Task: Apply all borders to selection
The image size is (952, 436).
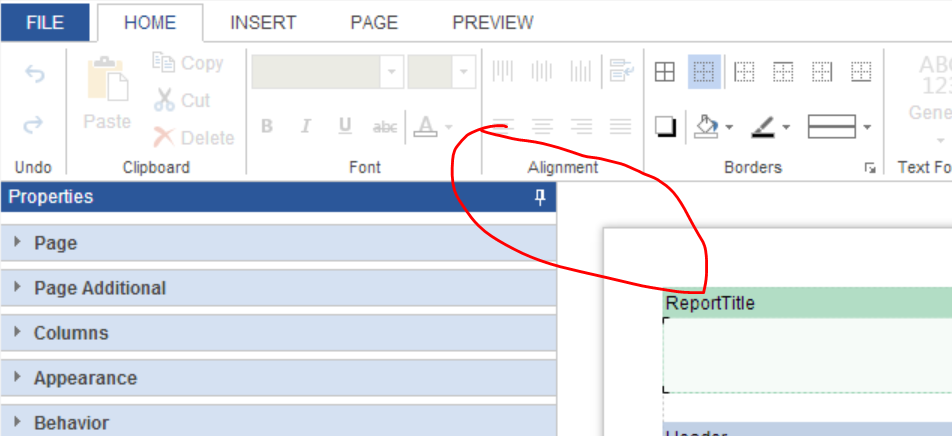Action: click(665, 71)
